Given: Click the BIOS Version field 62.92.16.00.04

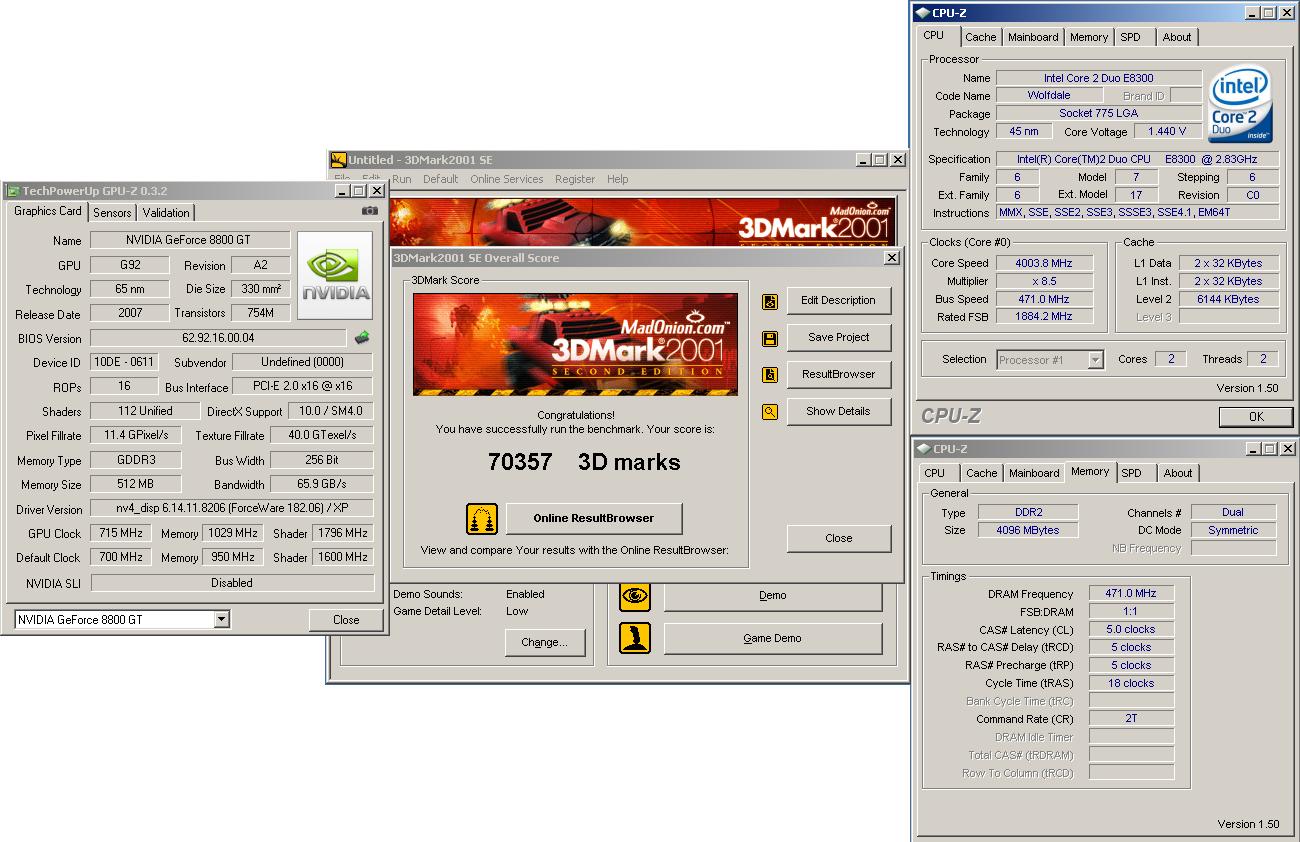Looking at the screenshot, I should click(218, 338).
